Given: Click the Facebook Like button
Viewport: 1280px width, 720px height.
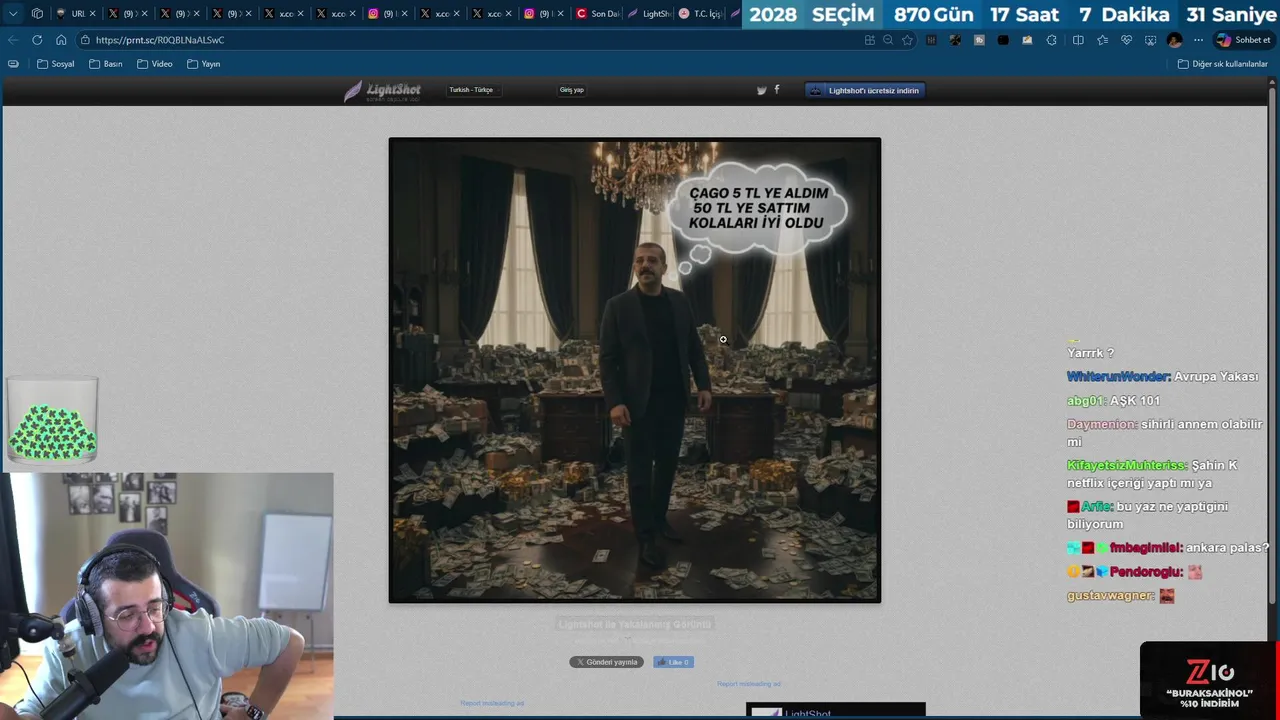Looking at the screenshot, I should 673,662.
